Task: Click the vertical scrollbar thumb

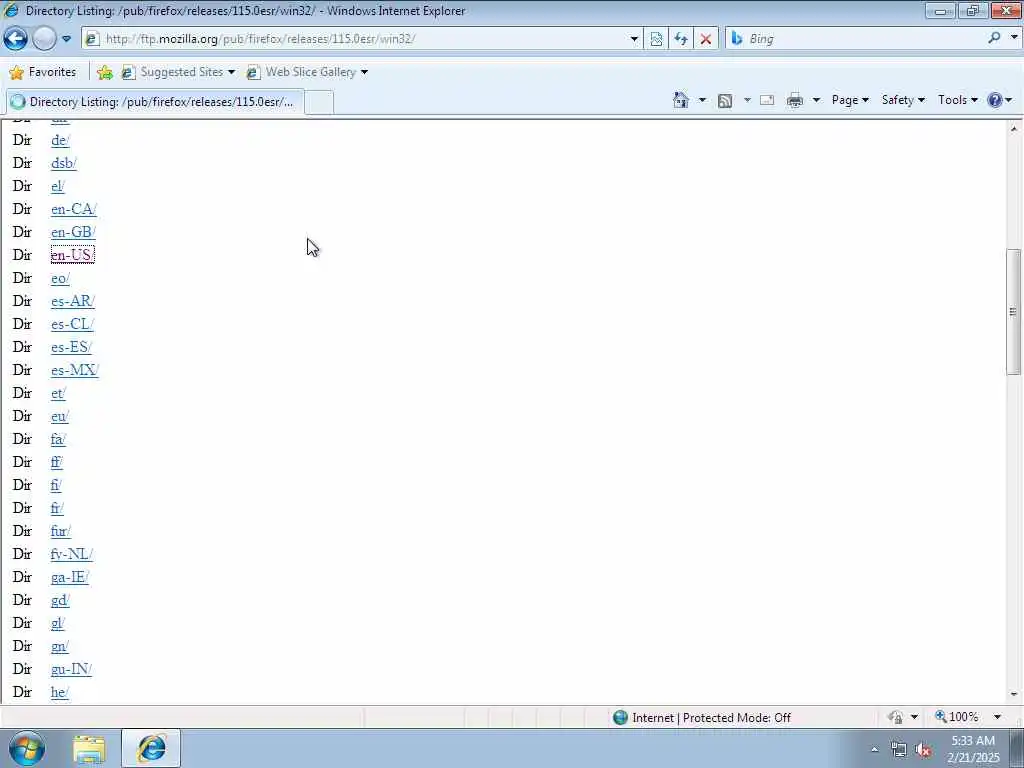Action: pyautogui.click(x=1014, y=312)
